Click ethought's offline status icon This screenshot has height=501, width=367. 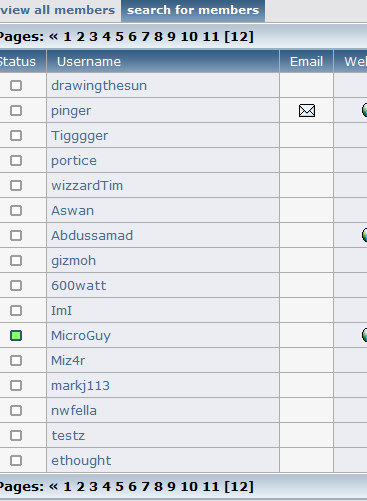coord(16,461)
